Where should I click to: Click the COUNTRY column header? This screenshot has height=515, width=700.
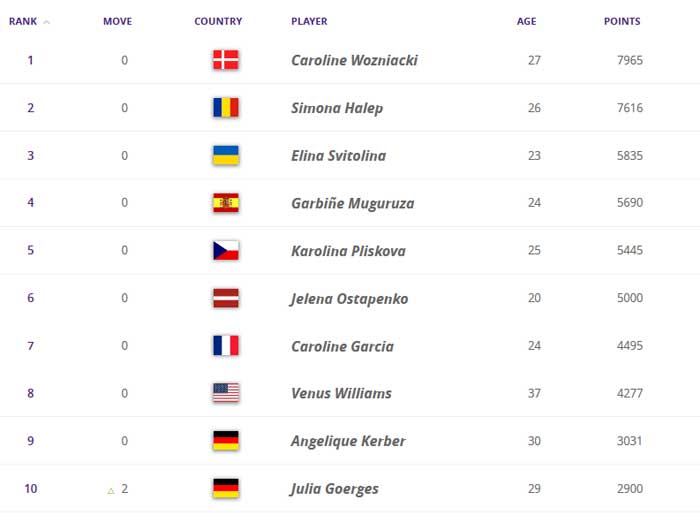[x=218, y=22]
